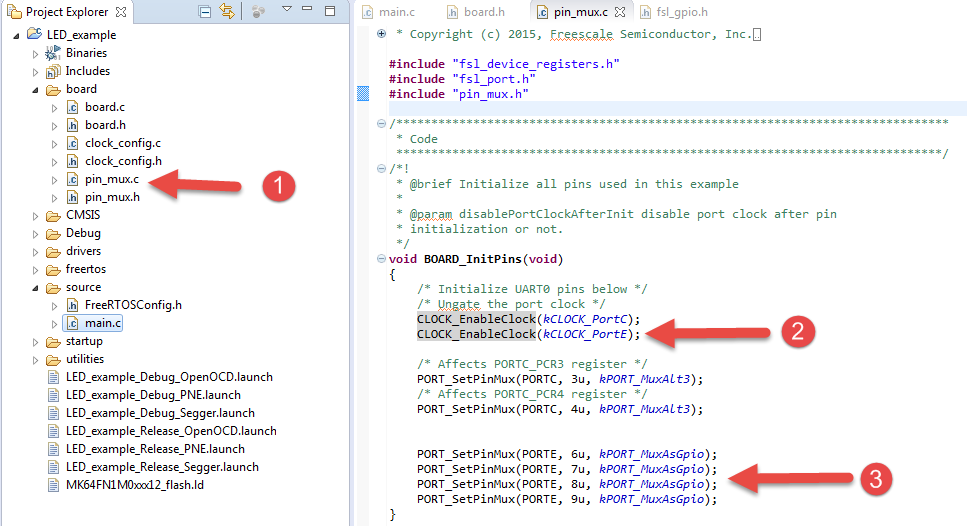Click the Binaries icon
The height and width of the screenshot is (526, 967).
53,53
